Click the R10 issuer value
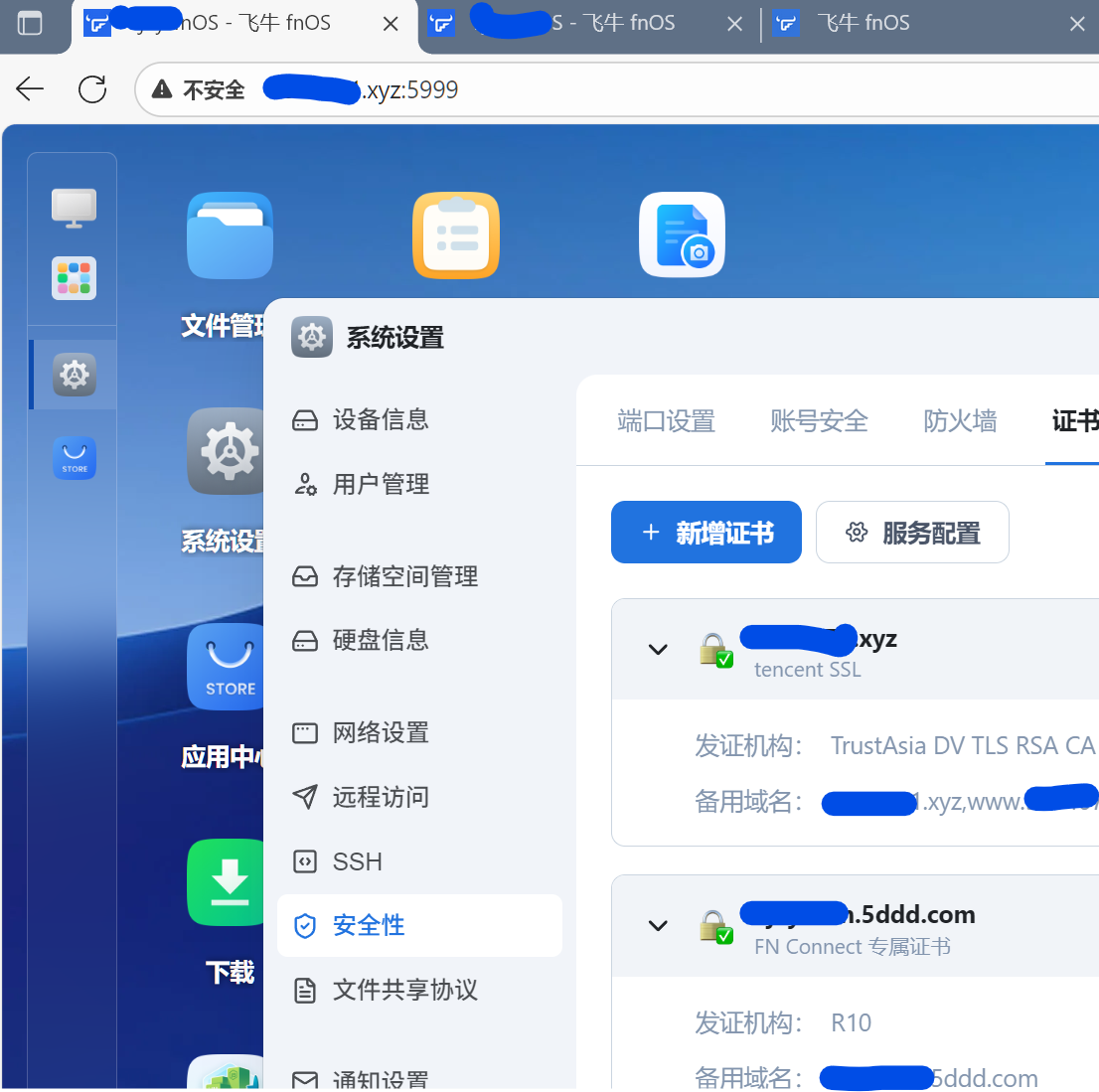 click(851, 1023)
